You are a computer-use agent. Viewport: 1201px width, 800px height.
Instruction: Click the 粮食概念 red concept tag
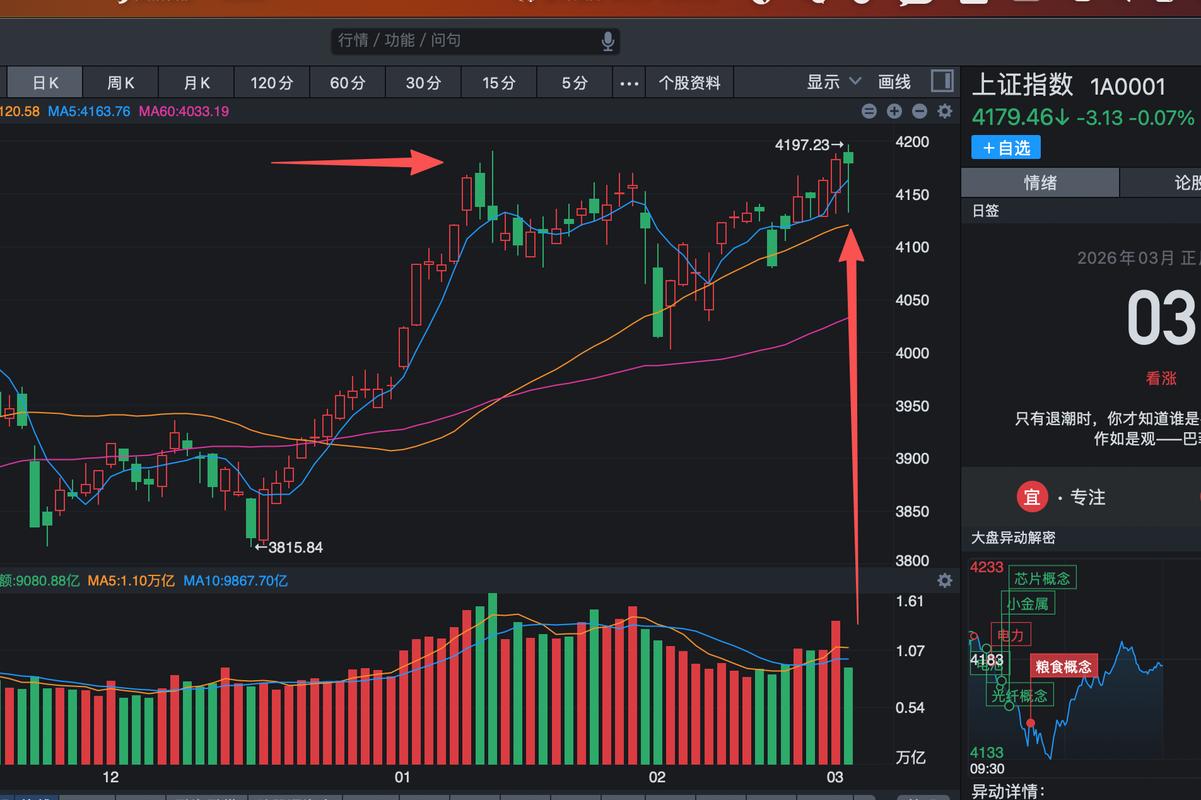pyautogui.click(x=1064, y=667)
